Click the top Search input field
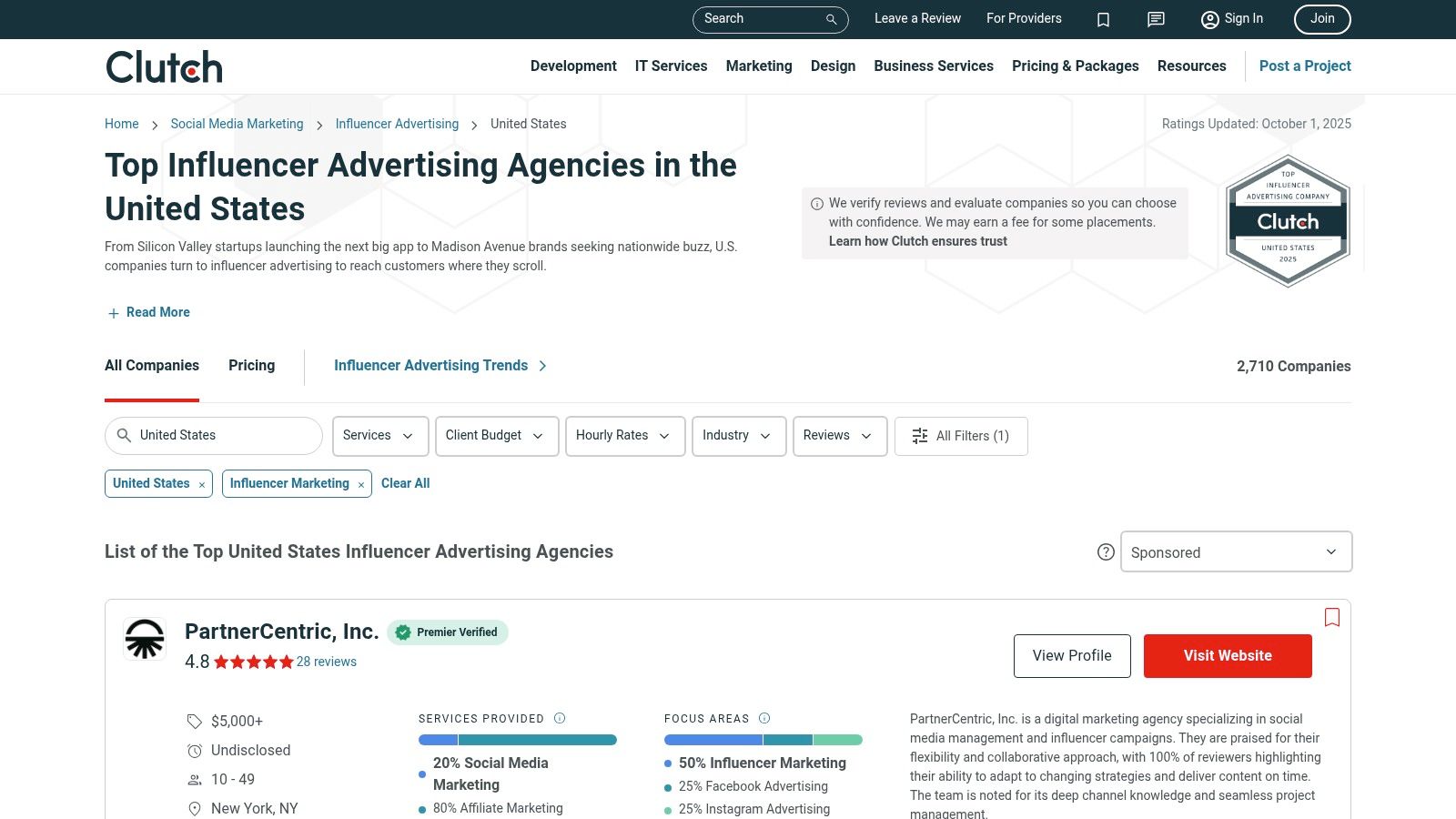 770,19
